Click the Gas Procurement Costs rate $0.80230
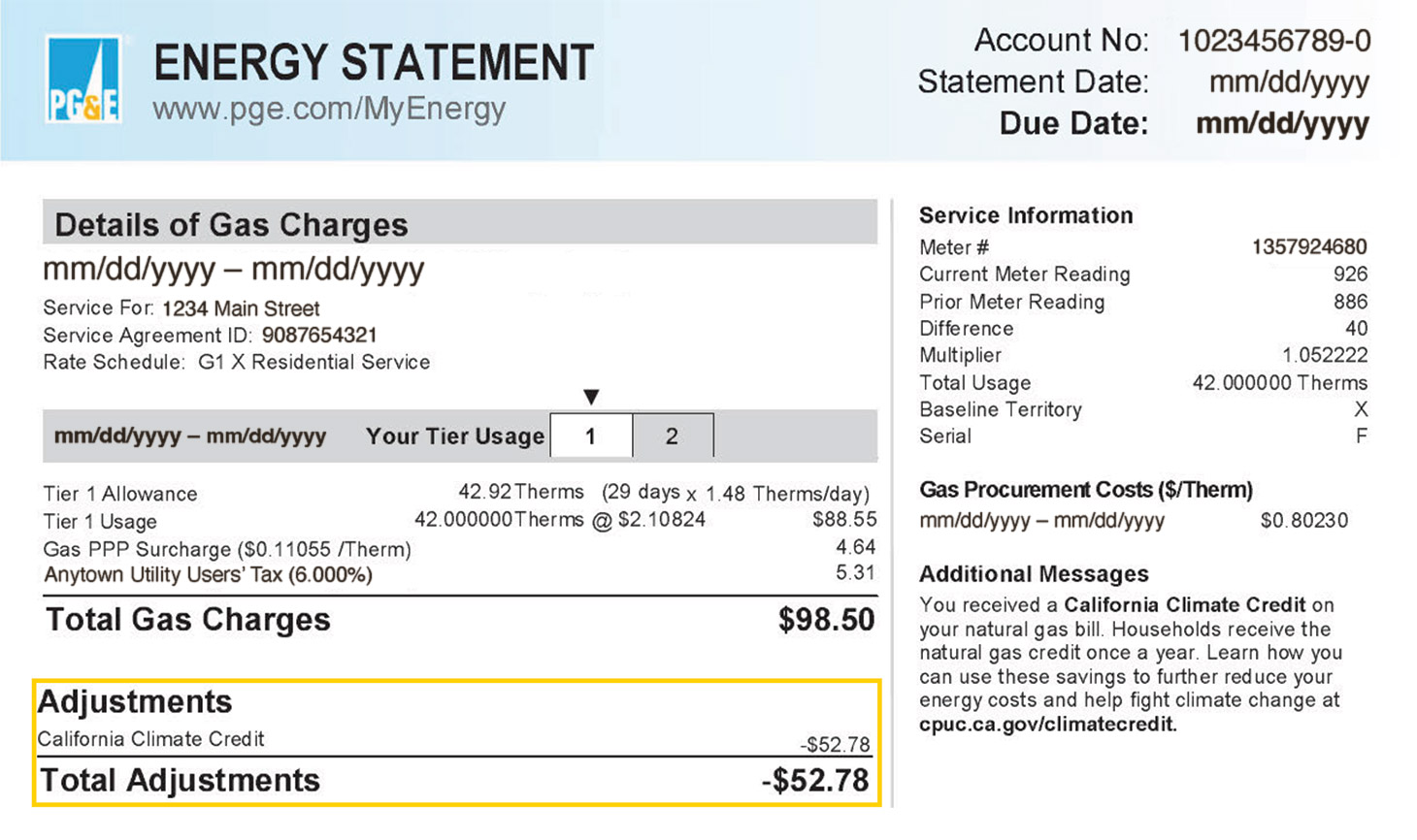 [1303, 521]
